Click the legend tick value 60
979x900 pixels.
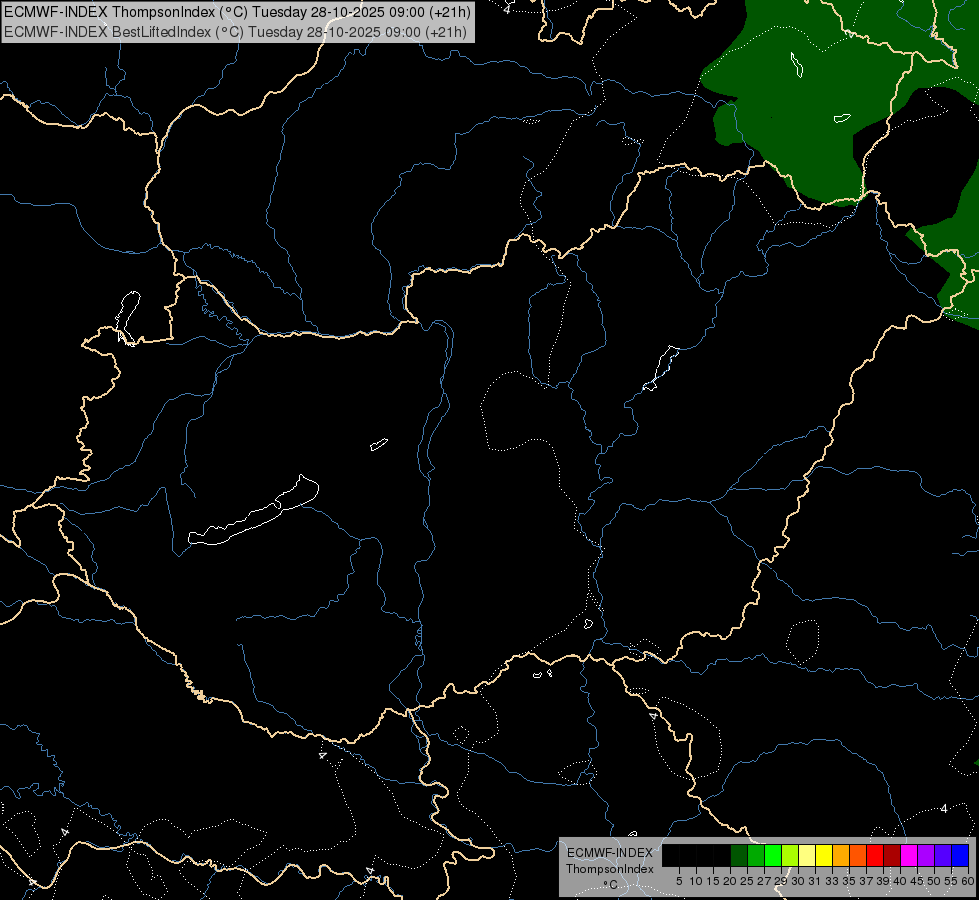pyautogui.click(x=968, y=881)
